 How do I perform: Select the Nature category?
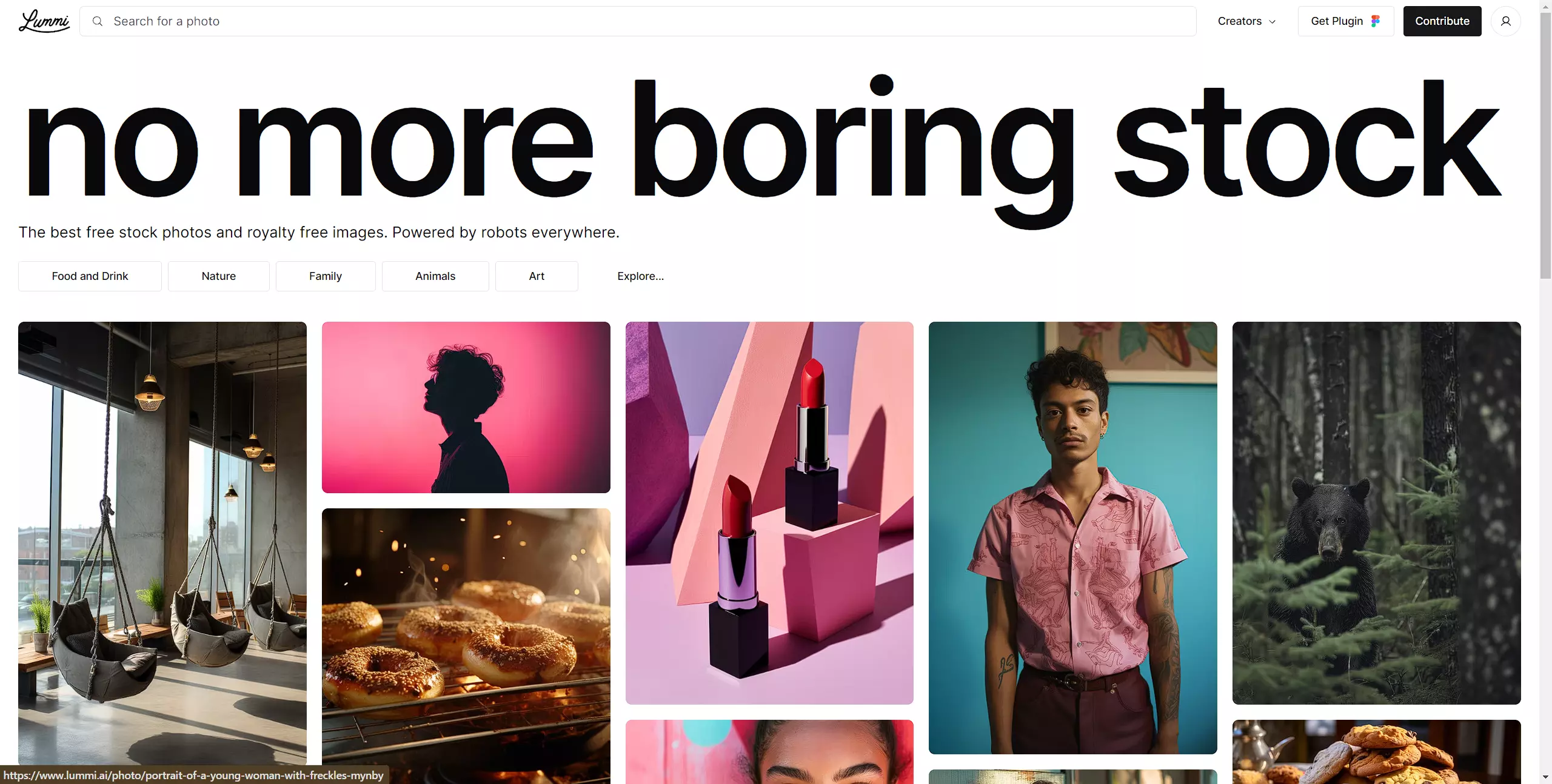[219, 276]
